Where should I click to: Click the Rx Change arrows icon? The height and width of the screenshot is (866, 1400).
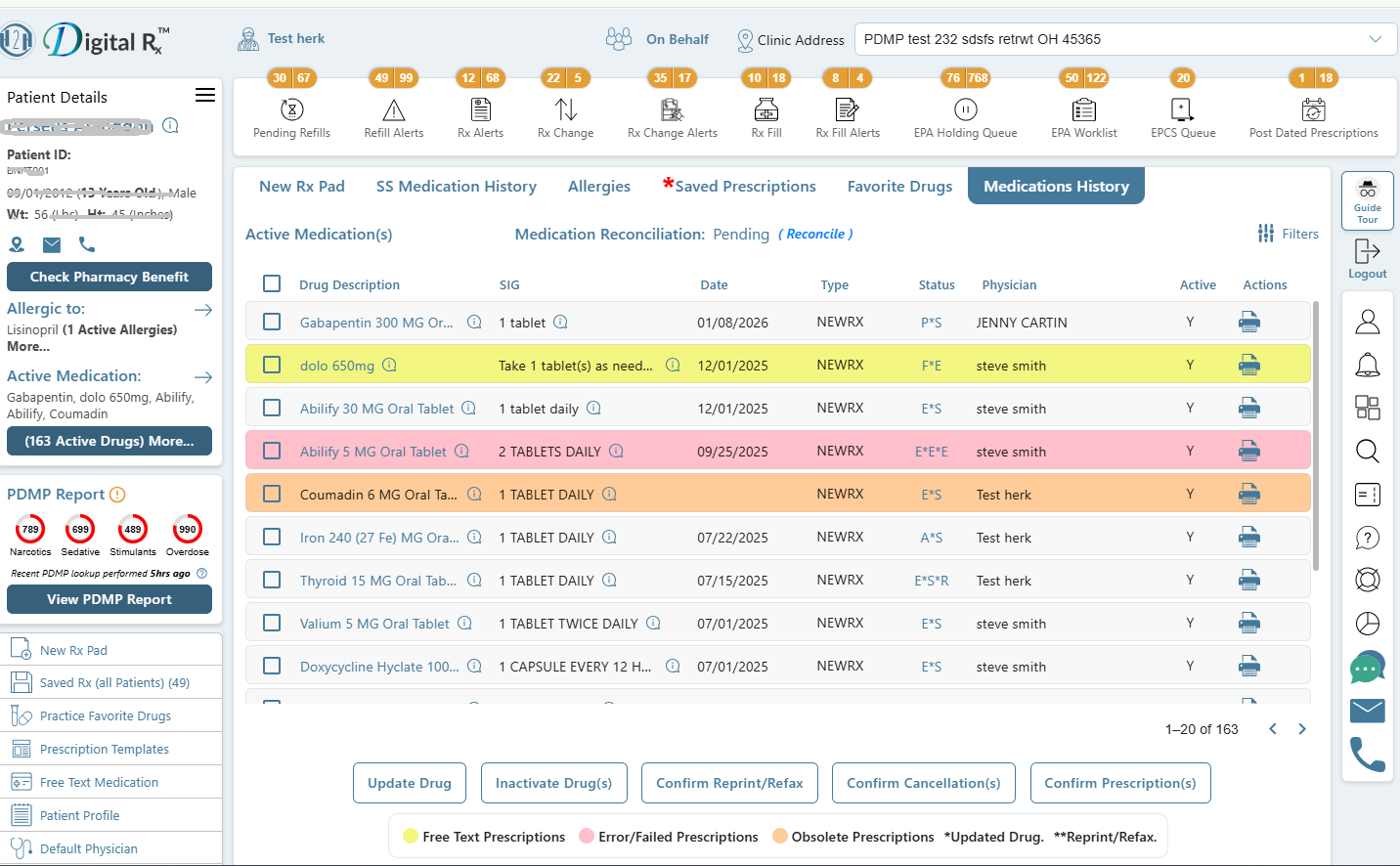(565, 109)
